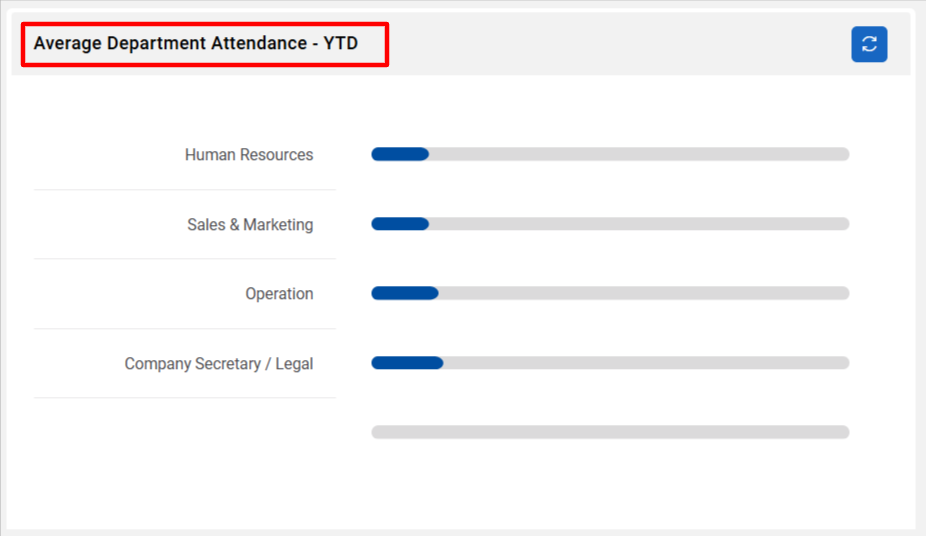
Task: Click the divider line under Human Resources
Action: [x=185, y=189]
